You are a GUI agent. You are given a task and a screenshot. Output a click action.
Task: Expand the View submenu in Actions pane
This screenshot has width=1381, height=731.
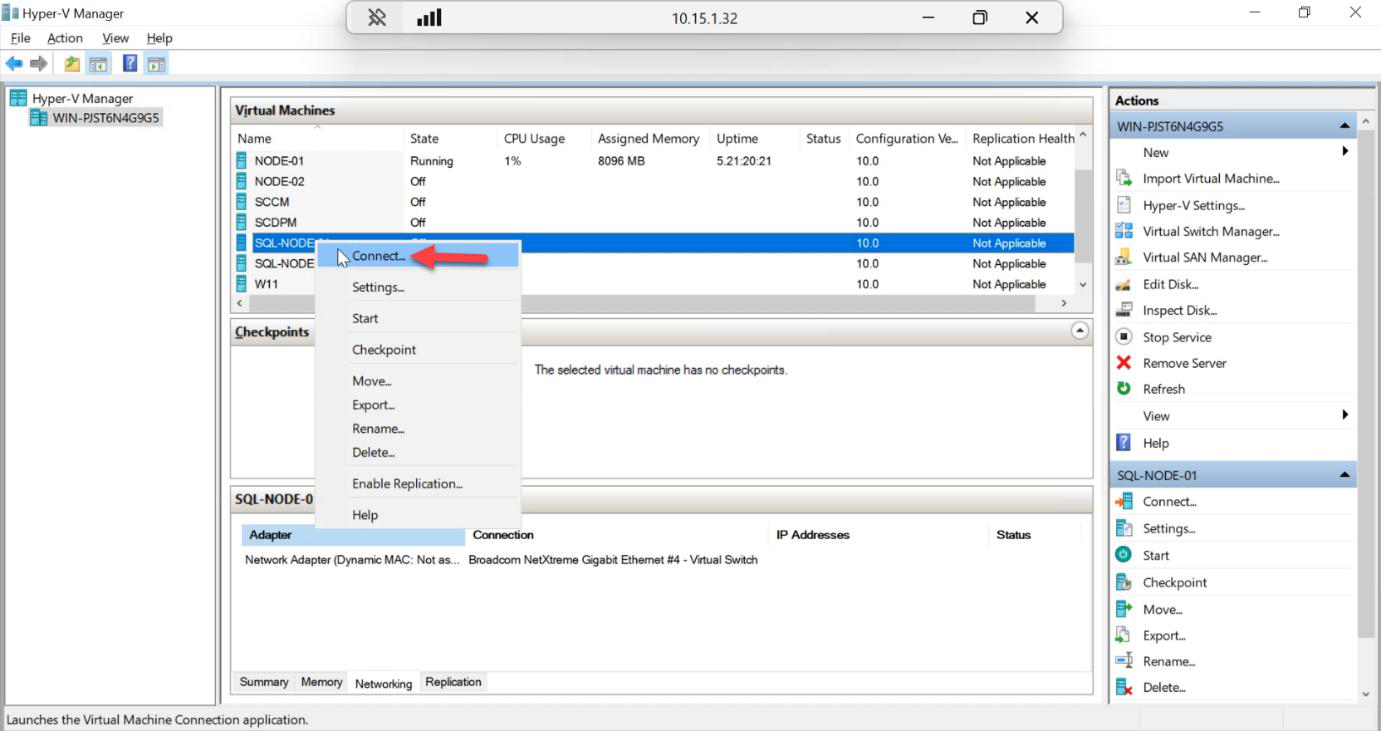(1345, 414)
